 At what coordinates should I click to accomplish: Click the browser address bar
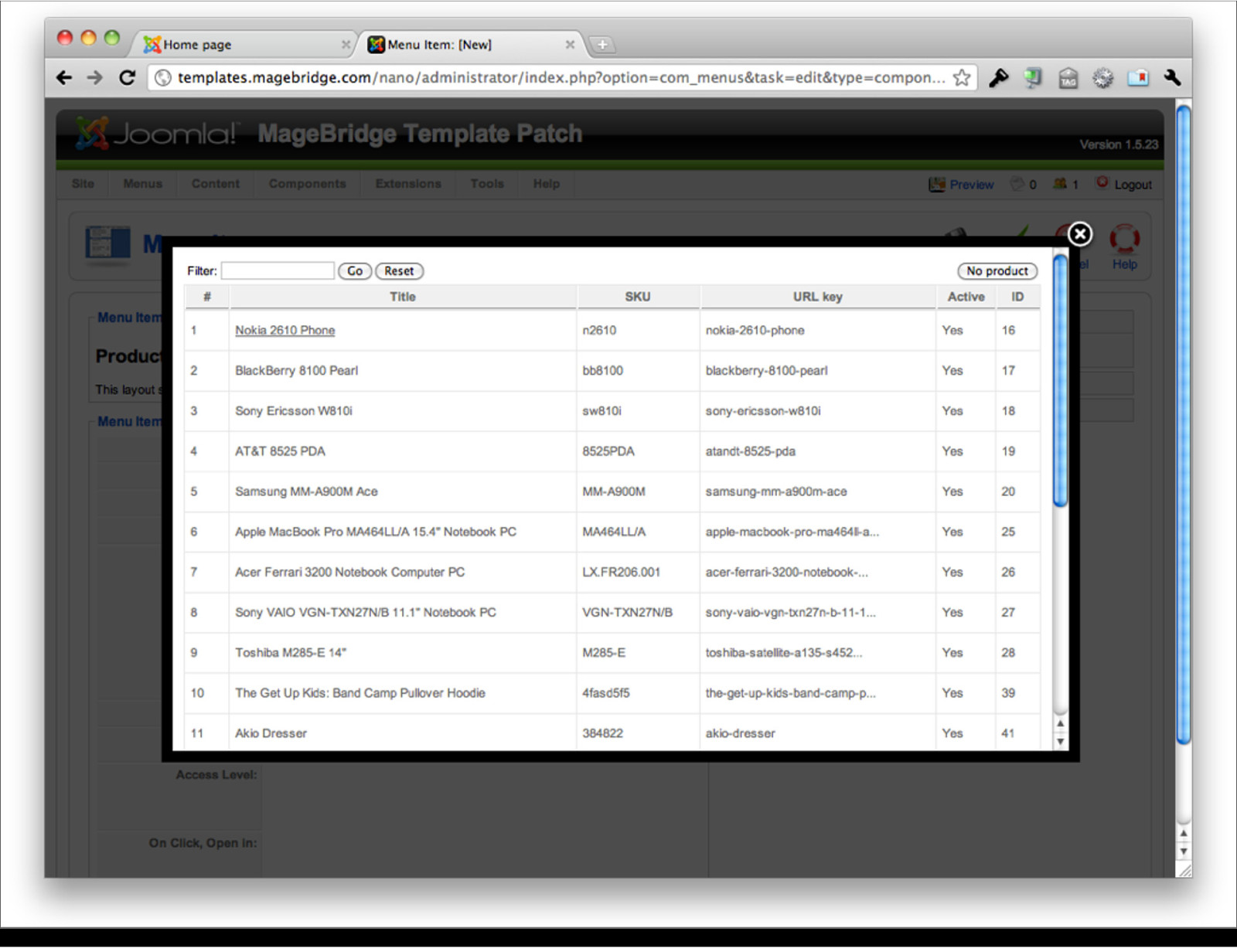561,77
